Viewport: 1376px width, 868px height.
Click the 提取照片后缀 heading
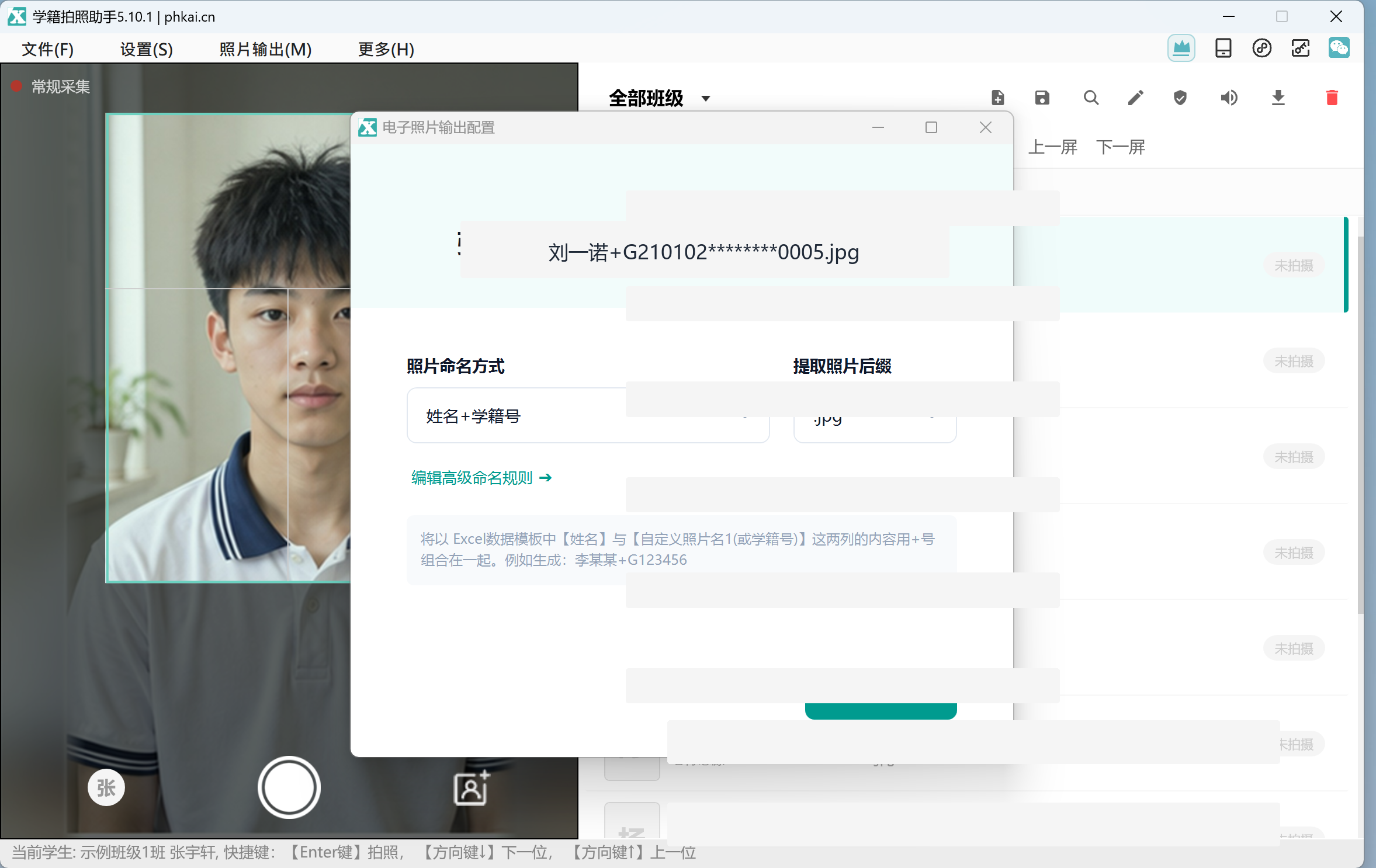(x=842, y=366)
